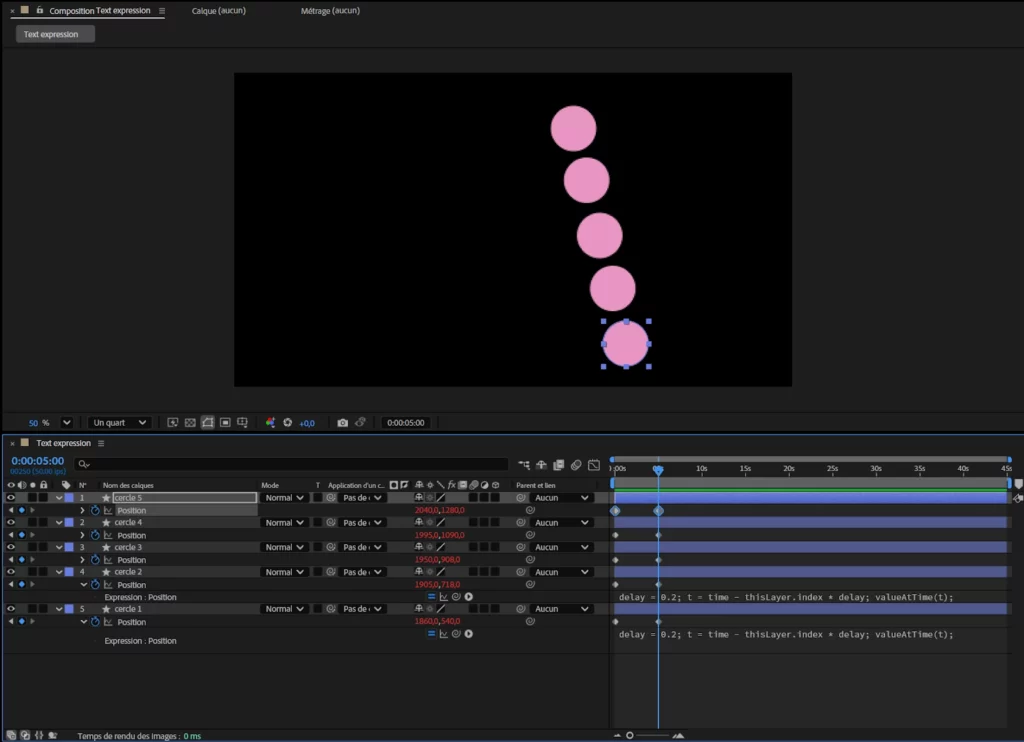The image size is (1024, 742).
Task: Toggle the shy layers switch icon
Action: [541, 464]
